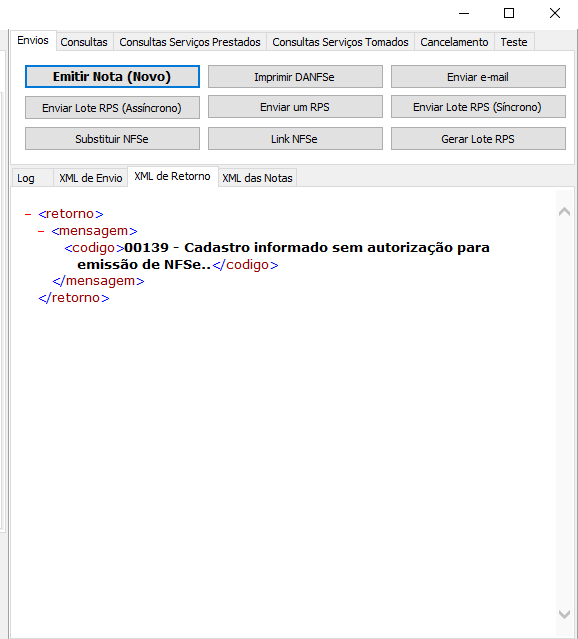Click the closing </mensagem> tag text

(x=98, y=281)
